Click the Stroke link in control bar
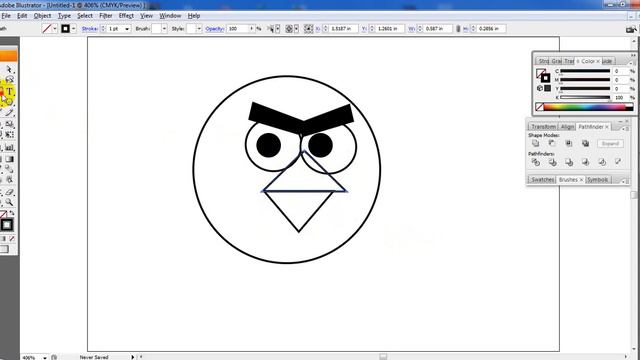The height and width of the screenshot is (360, 640). [x=90, y=29]
